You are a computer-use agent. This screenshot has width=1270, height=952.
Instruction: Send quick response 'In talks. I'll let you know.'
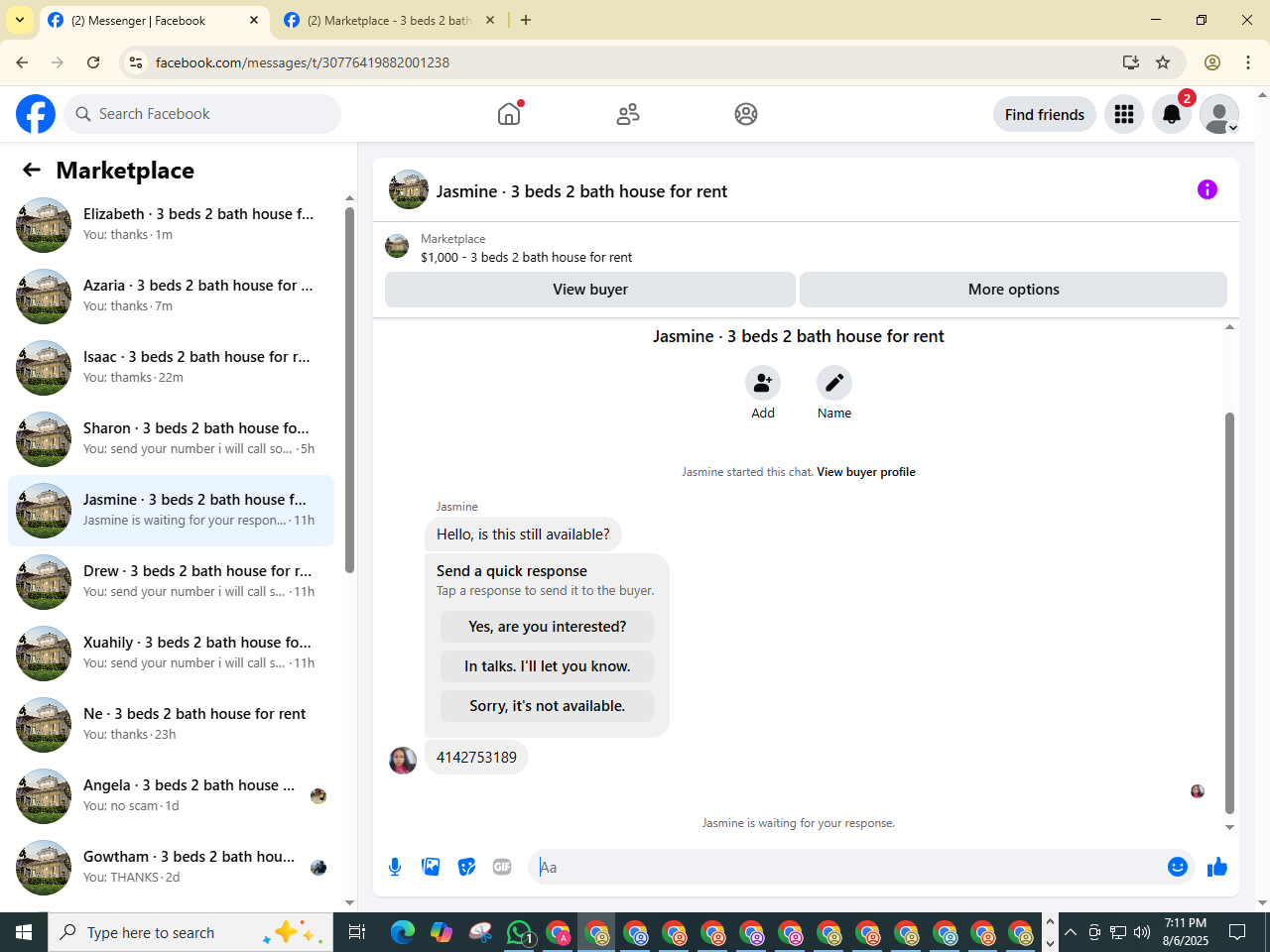tap(547, 666)
